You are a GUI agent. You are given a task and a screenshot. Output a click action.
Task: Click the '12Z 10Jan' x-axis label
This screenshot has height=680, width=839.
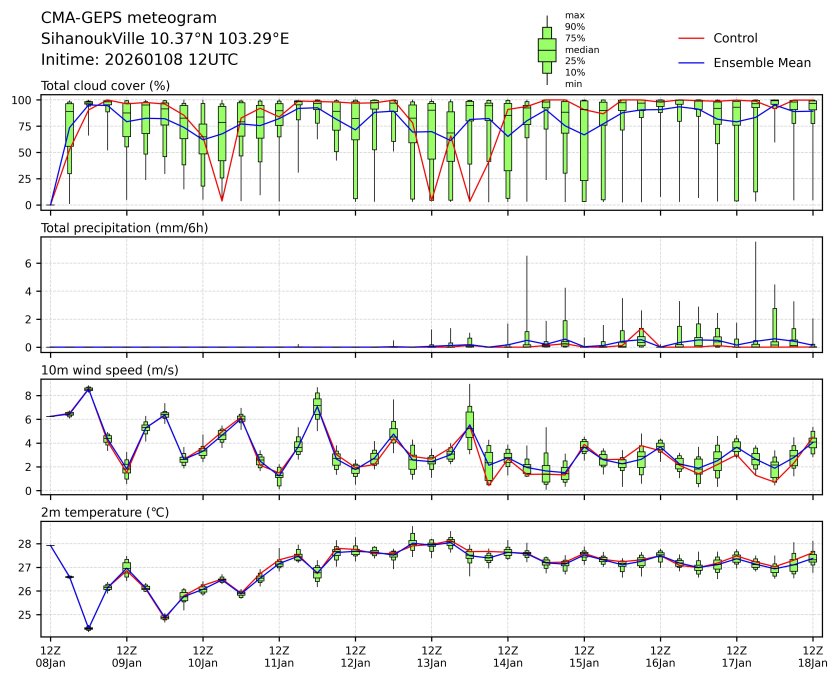pos(203,656)
